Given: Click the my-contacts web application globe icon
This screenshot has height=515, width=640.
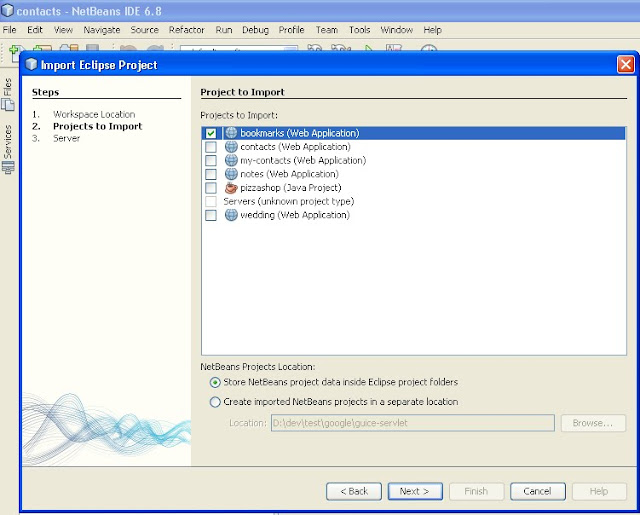Looking at the screenshot, I should pyautogui.click(x=231, y=160).
